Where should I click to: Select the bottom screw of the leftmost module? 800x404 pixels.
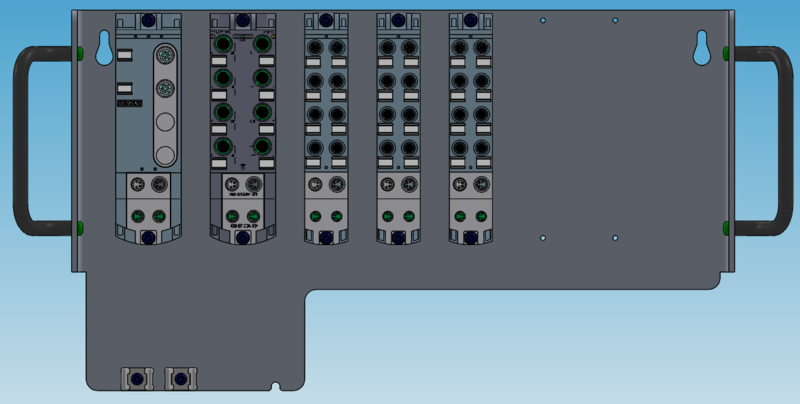[x=148, y=237]
